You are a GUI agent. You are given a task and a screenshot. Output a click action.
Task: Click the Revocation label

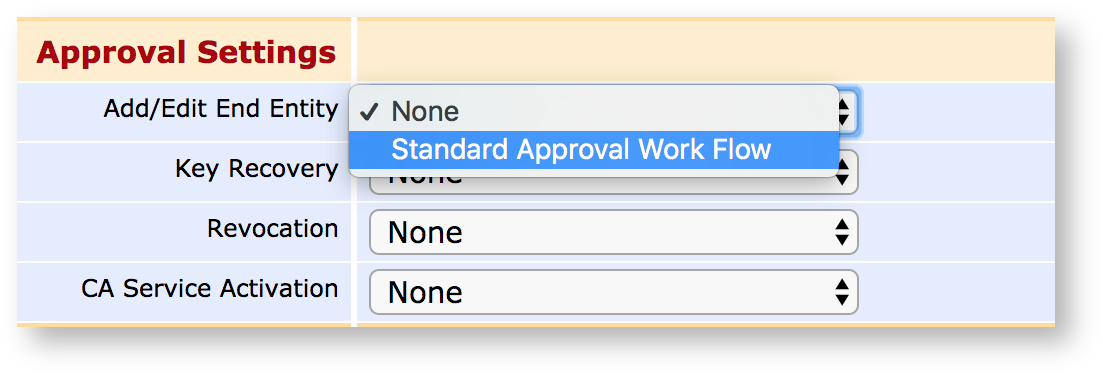272,229
